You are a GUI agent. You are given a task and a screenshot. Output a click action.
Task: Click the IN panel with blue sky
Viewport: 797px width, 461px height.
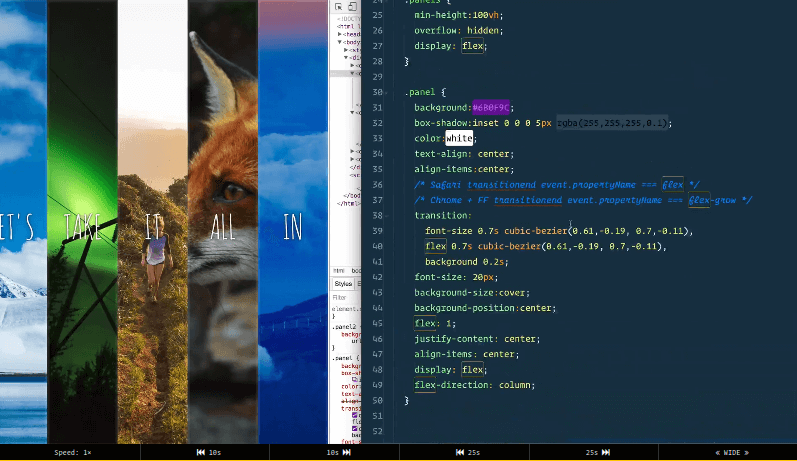click(293, 222)
